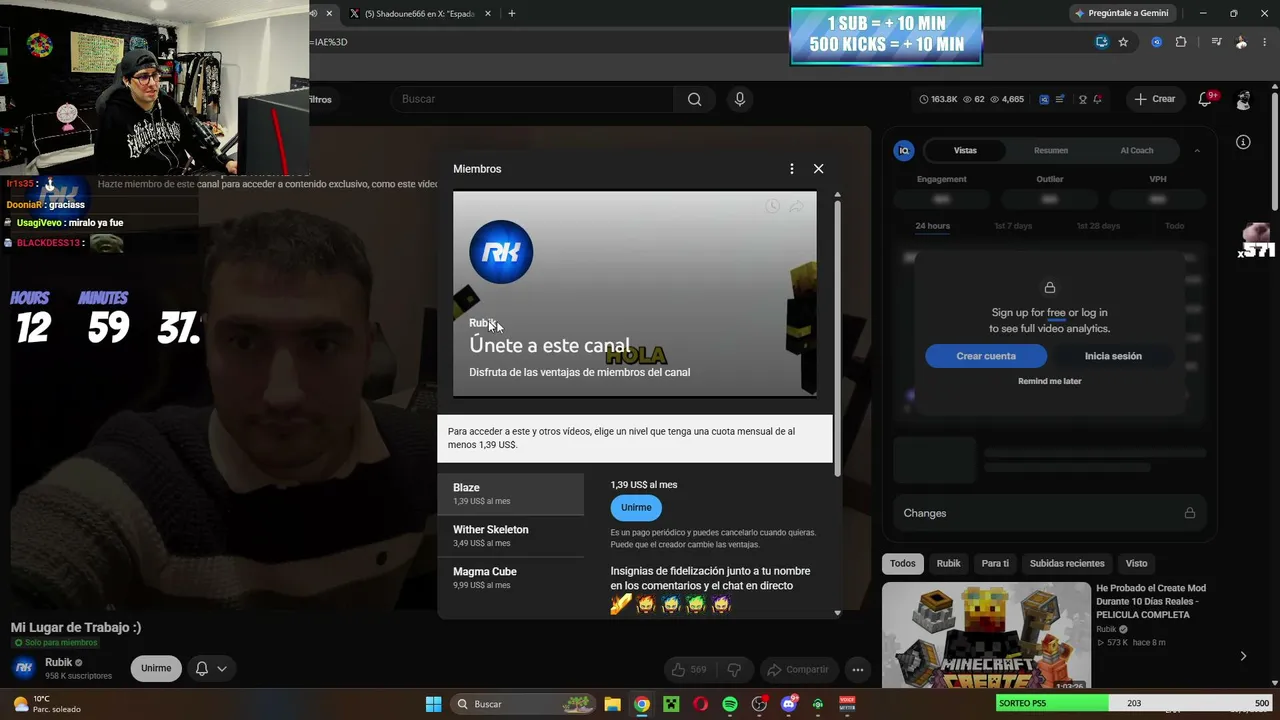1280x720 pixels.
Task: Open the Minecraft Create Mod video thumbnail
Action: click(986, 635)
